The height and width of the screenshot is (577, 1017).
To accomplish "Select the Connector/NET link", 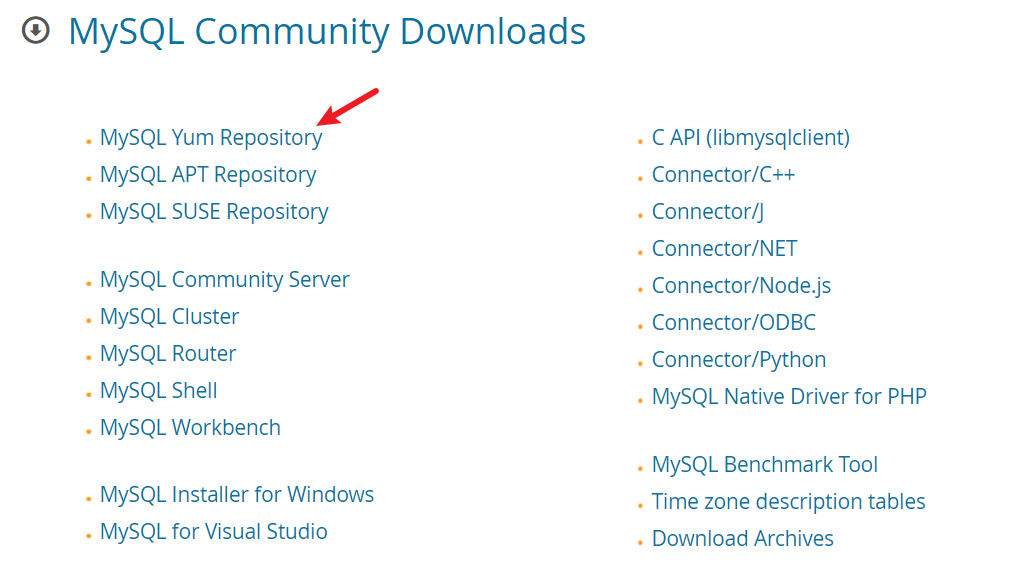I will click(724, 249).
